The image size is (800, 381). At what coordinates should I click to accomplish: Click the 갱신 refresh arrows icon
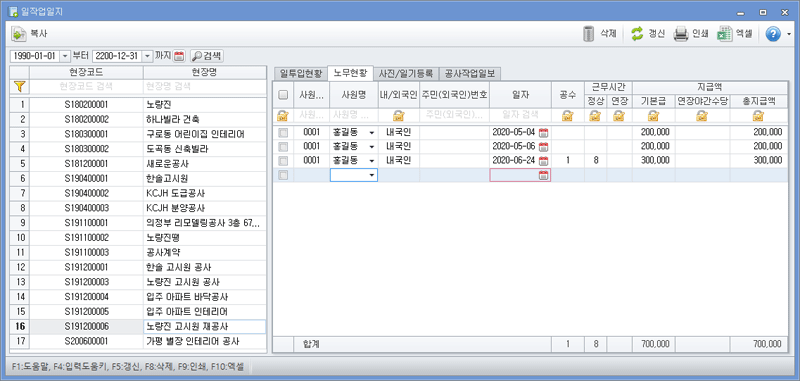[x=637, y=34]
